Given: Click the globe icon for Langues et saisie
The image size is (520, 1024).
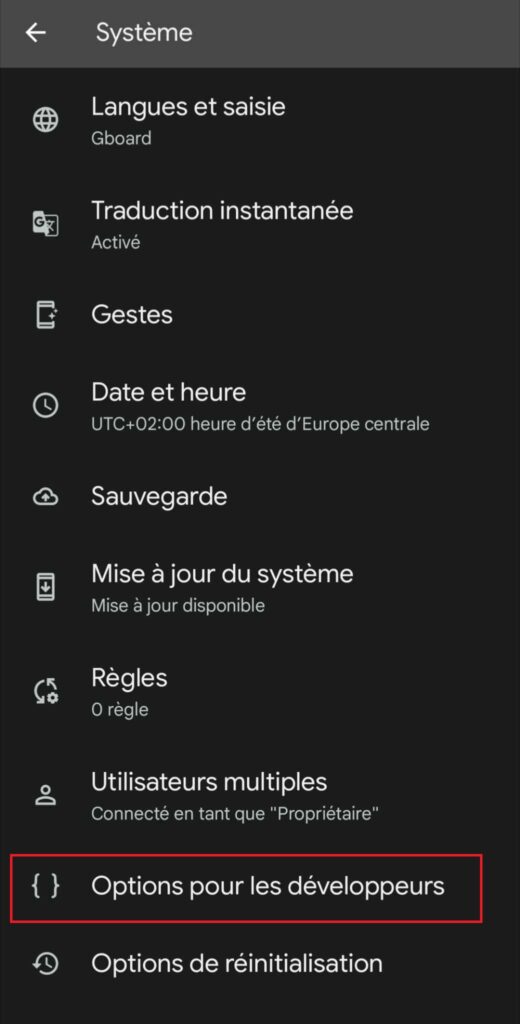Looking at the screenshot, I should (46, 120).
